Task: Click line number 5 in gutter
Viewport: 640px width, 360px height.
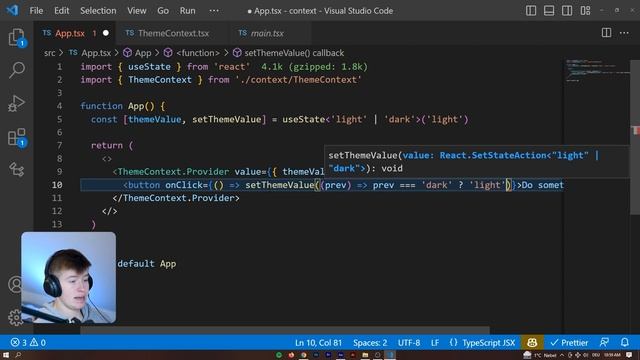Action: [60, 119]
